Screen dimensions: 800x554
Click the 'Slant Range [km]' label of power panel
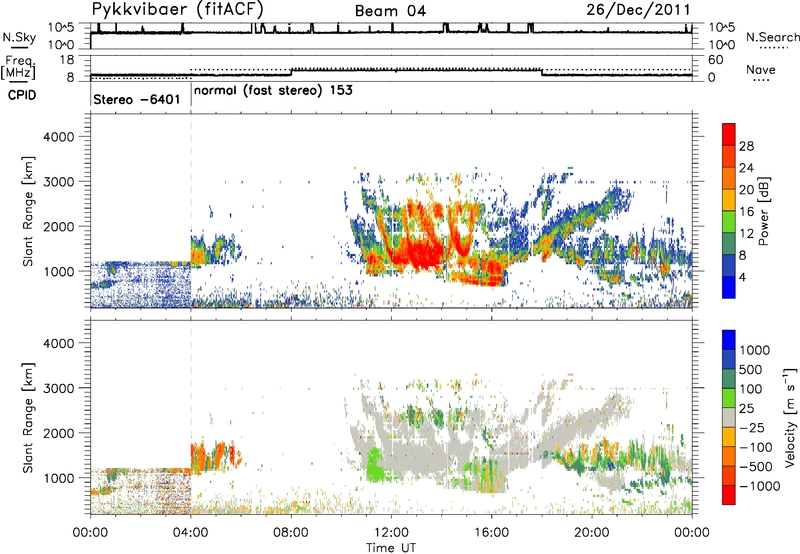pyautogui.click(x=28, y=211)
